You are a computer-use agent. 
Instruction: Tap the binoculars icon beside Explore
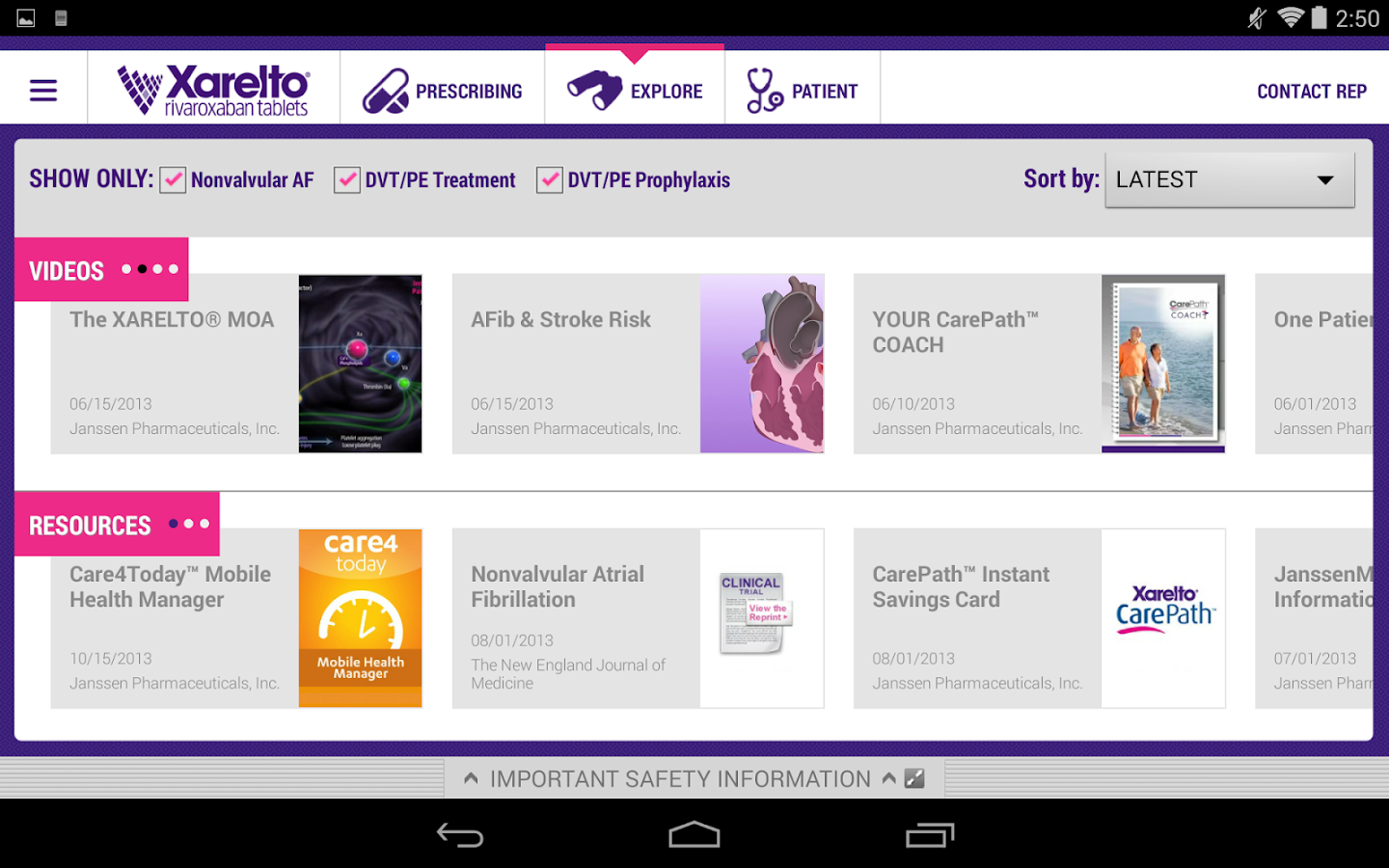coord(595,90)
